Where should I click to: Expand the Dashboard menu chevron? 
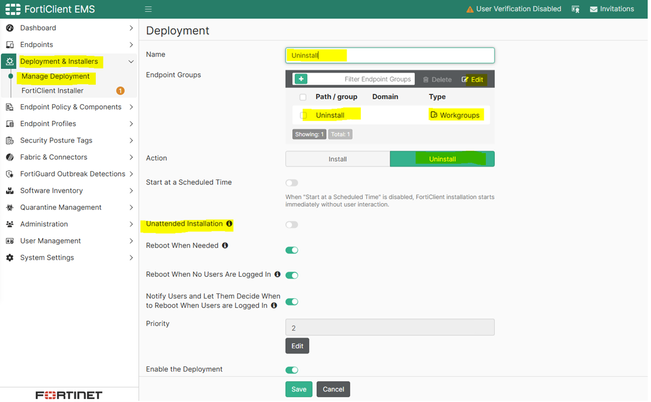(x=131, y=28)
